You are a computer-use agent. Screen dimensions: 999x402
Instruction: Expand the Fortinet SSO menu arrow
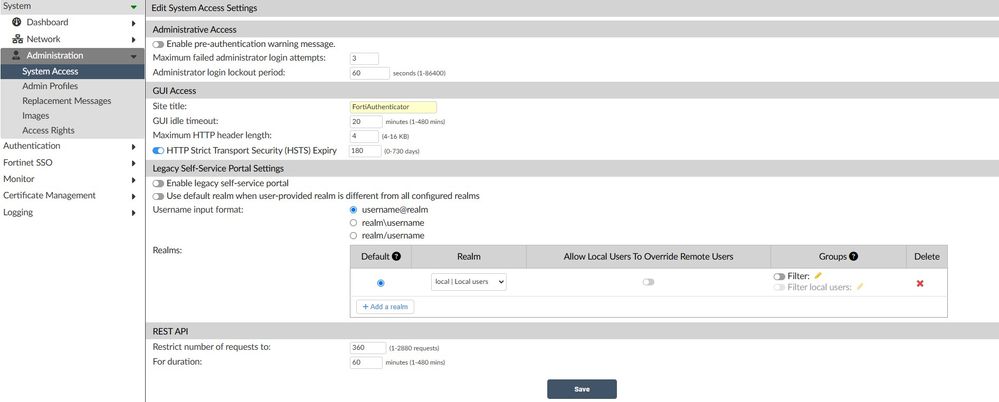tap(134, 163)
